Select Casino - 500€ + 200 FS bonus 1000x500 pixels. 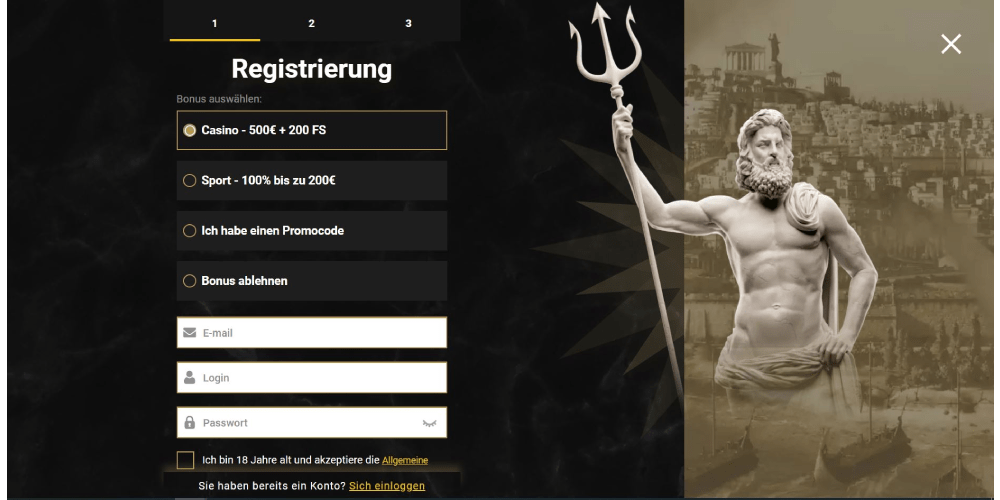coord(312,130)
